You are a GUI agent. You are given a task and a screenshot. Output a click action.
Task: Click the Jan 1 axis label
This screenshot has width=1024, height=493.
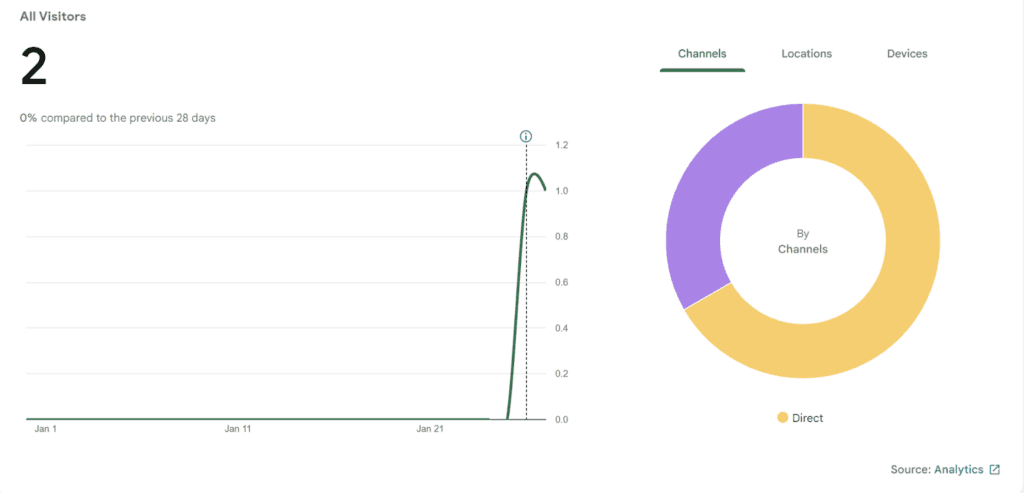click(x=45, y=429)
